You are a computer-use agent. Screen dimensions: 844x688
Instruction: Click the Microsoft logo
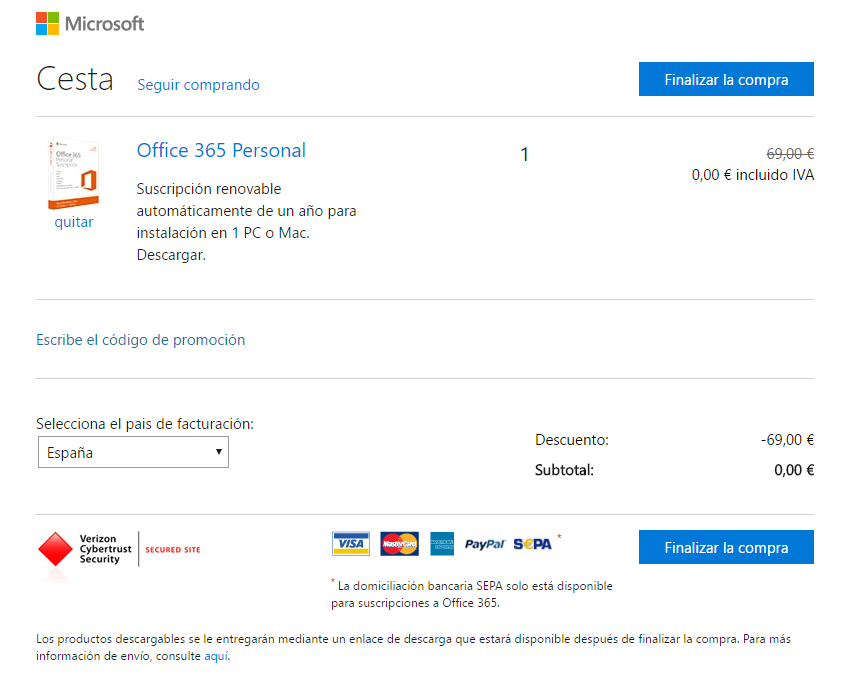[x=90, y=24]
